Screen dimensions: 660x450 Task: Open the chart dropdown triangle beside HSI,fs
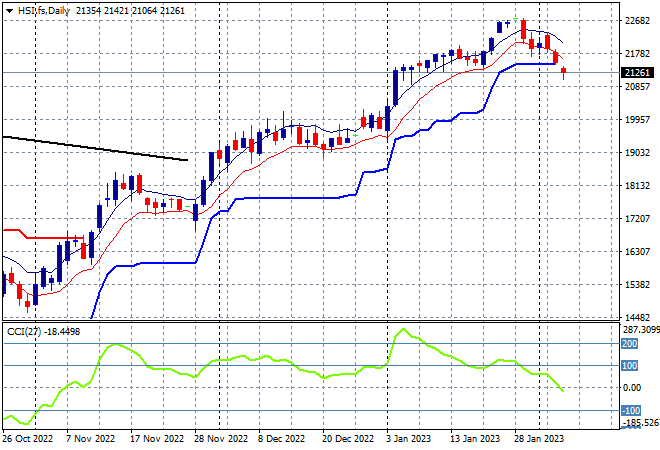point(9,11)
